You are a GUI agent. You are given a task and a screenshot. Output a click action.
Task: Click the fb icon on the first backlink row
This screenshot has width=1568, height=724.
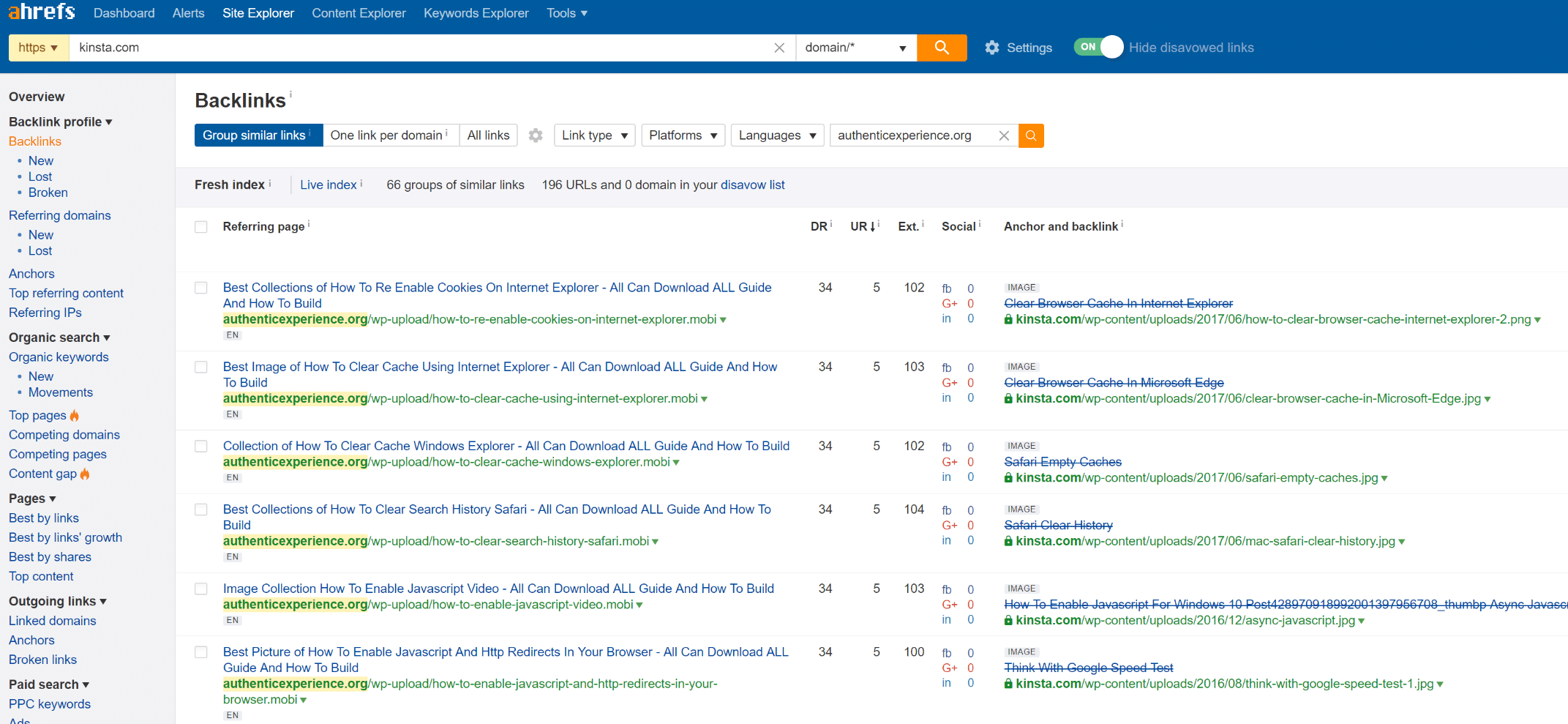947,288
